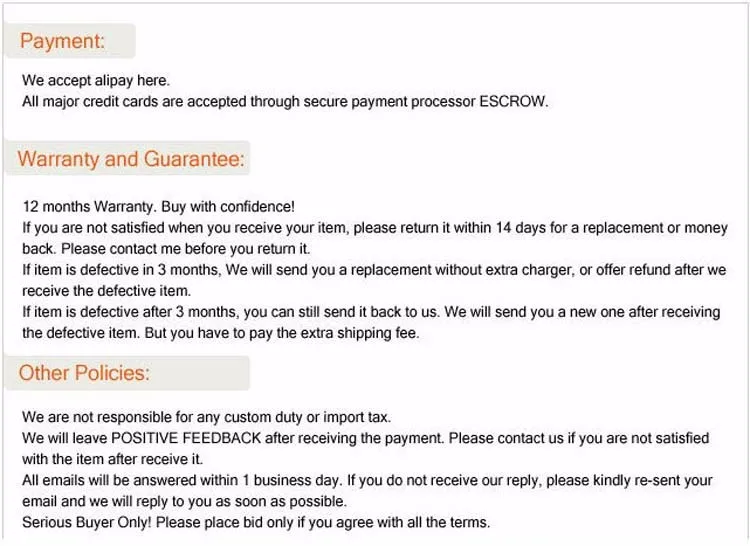Viewport: 750px width, 546px height.
Task: Click 'reply to you as soon as possible'
Action: coord(241,501)
